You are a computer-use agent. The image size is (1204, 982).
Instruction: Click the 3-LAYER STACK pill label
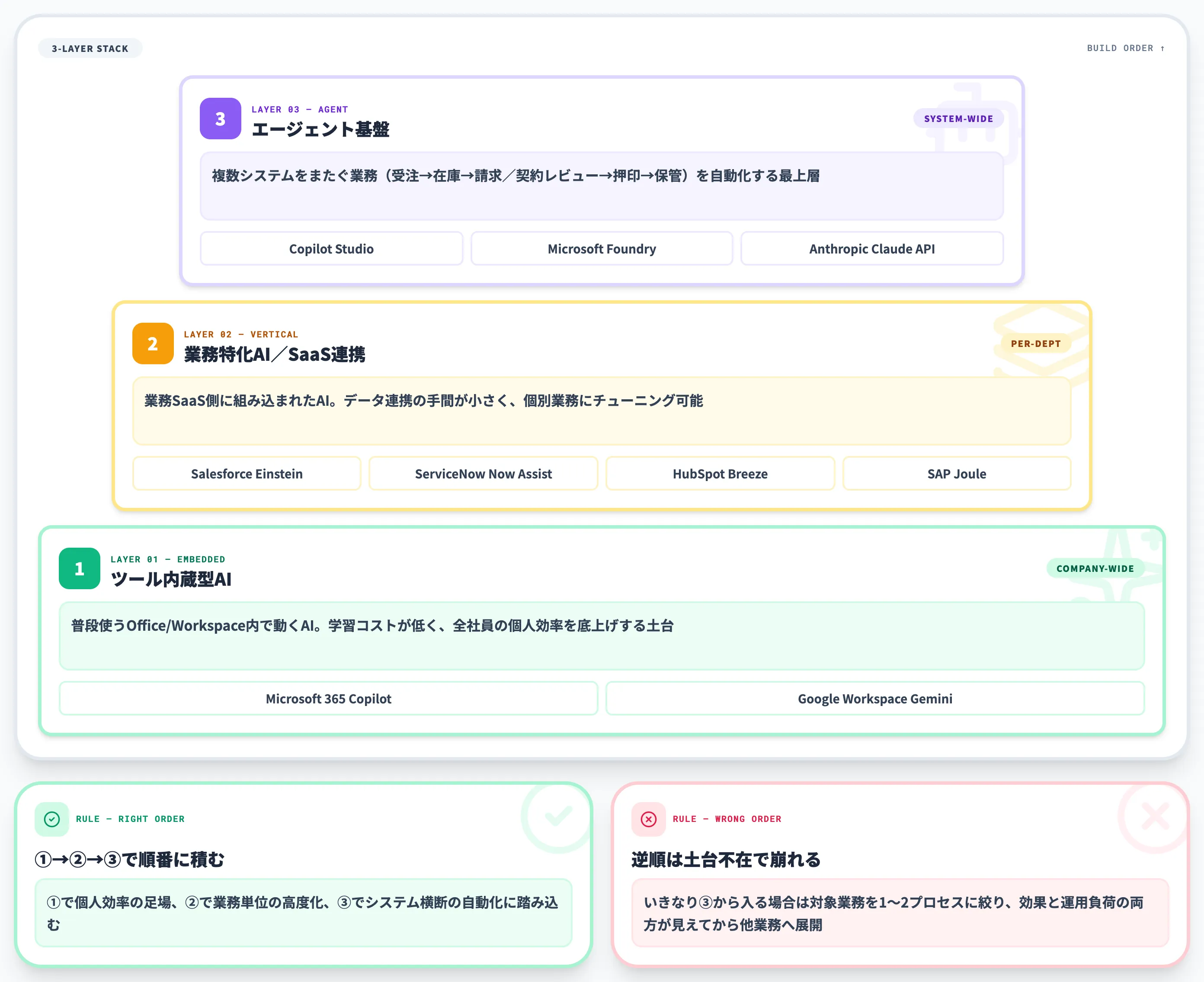point(90,48)
